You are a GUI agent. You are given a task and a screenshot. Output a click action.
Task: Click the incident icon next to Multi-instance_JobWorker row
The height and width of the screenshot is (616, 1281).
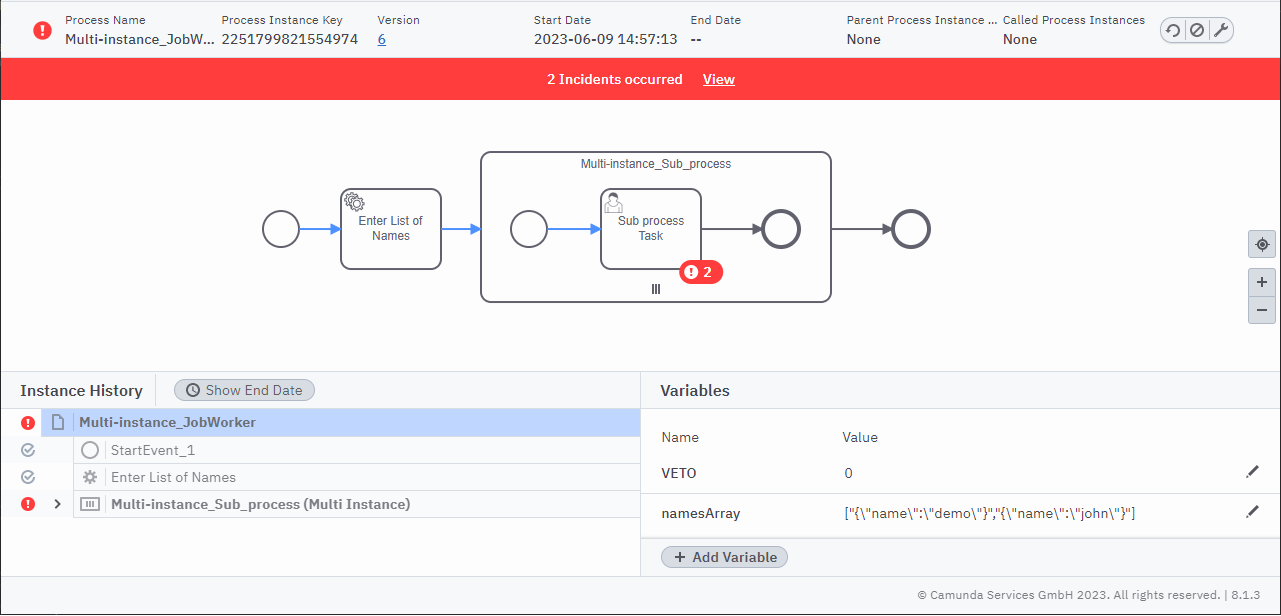click(x=28, y=423)
